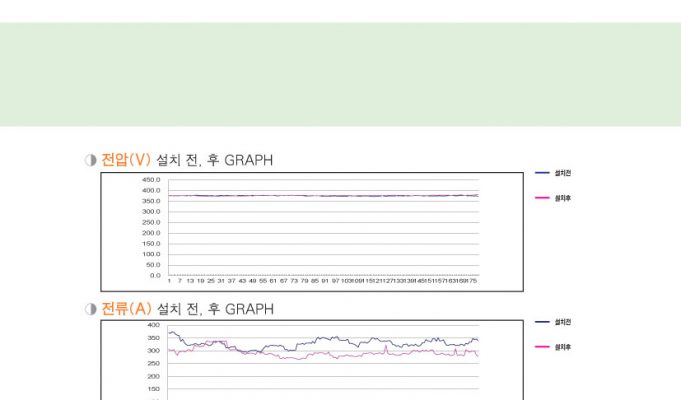Click the x-axis number 1 on voltage graph
Screen dimensions: 681x400
170,282
